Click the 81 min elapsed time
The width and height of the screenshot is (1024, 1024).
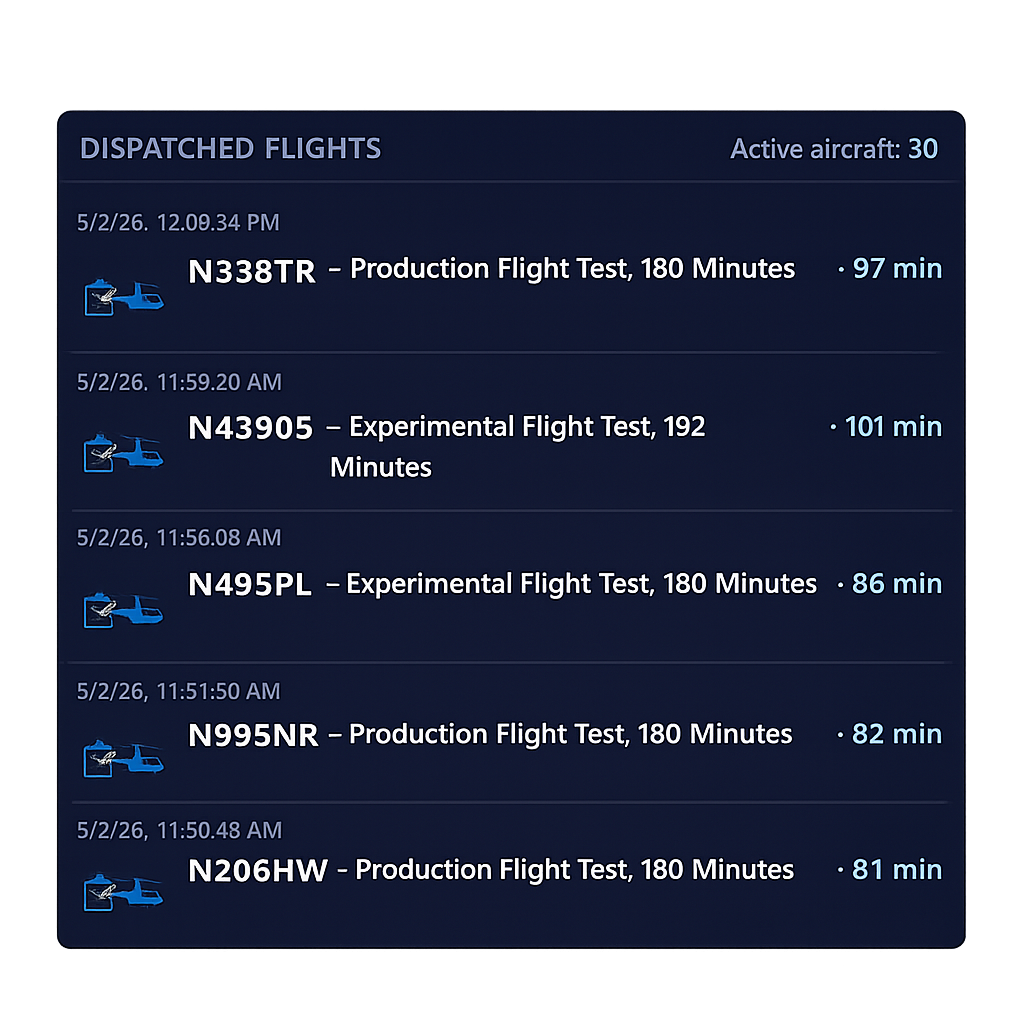pyautogui.click(x=897, y=870)
